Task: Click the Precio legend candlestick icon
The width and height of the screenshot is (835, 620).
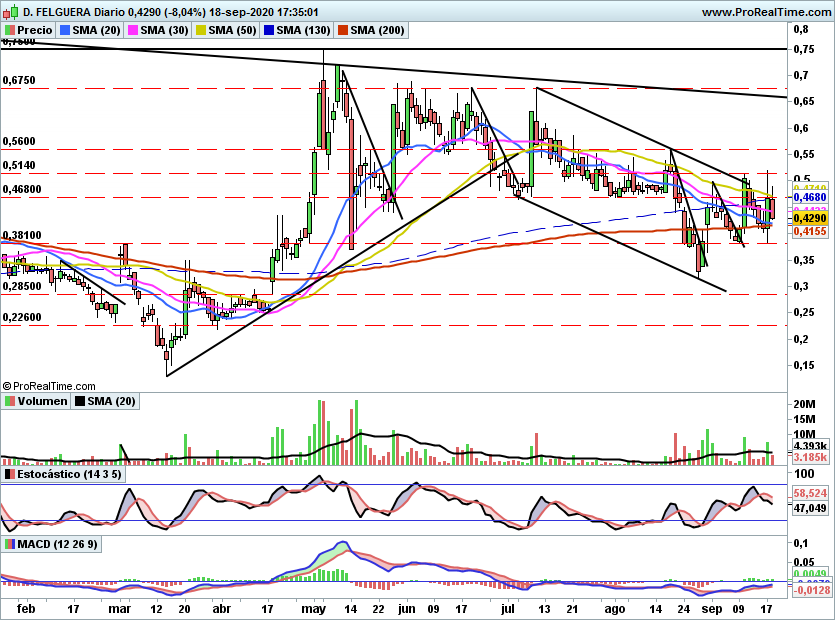Action: pyautogui.click(x=9, y=30)
